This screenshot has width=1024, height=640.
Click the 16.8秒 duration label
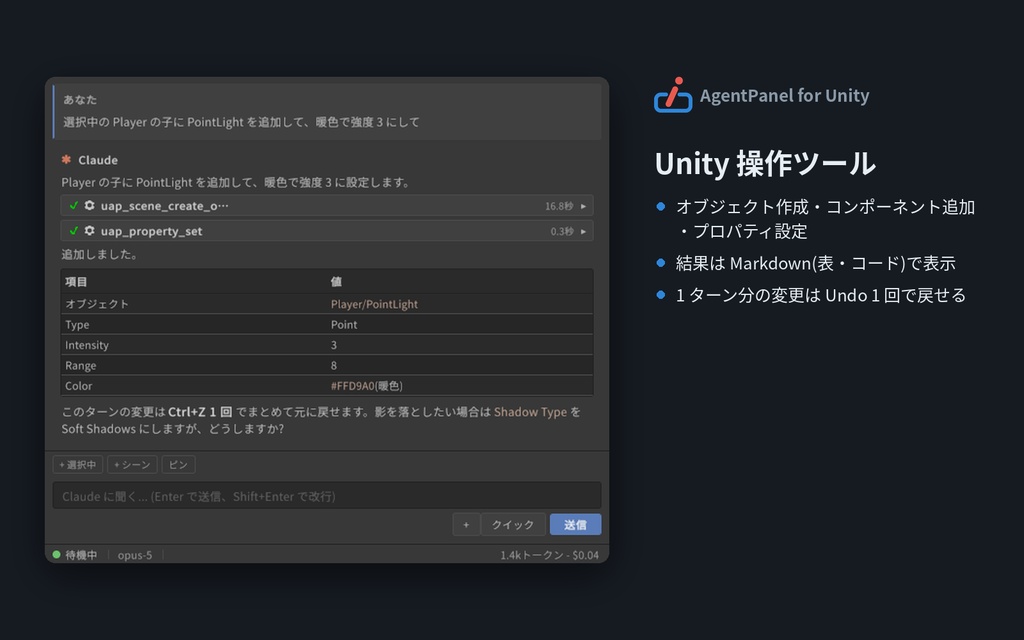pos(559,206)
